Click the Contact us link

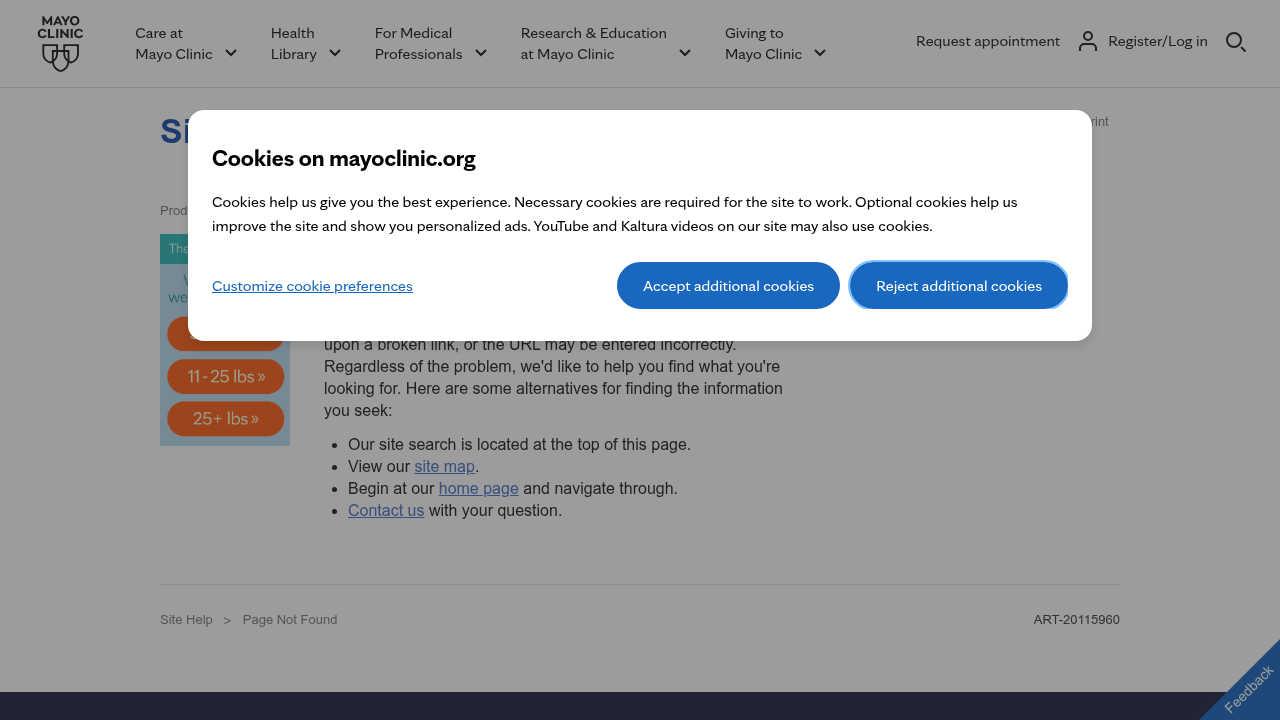386,510
